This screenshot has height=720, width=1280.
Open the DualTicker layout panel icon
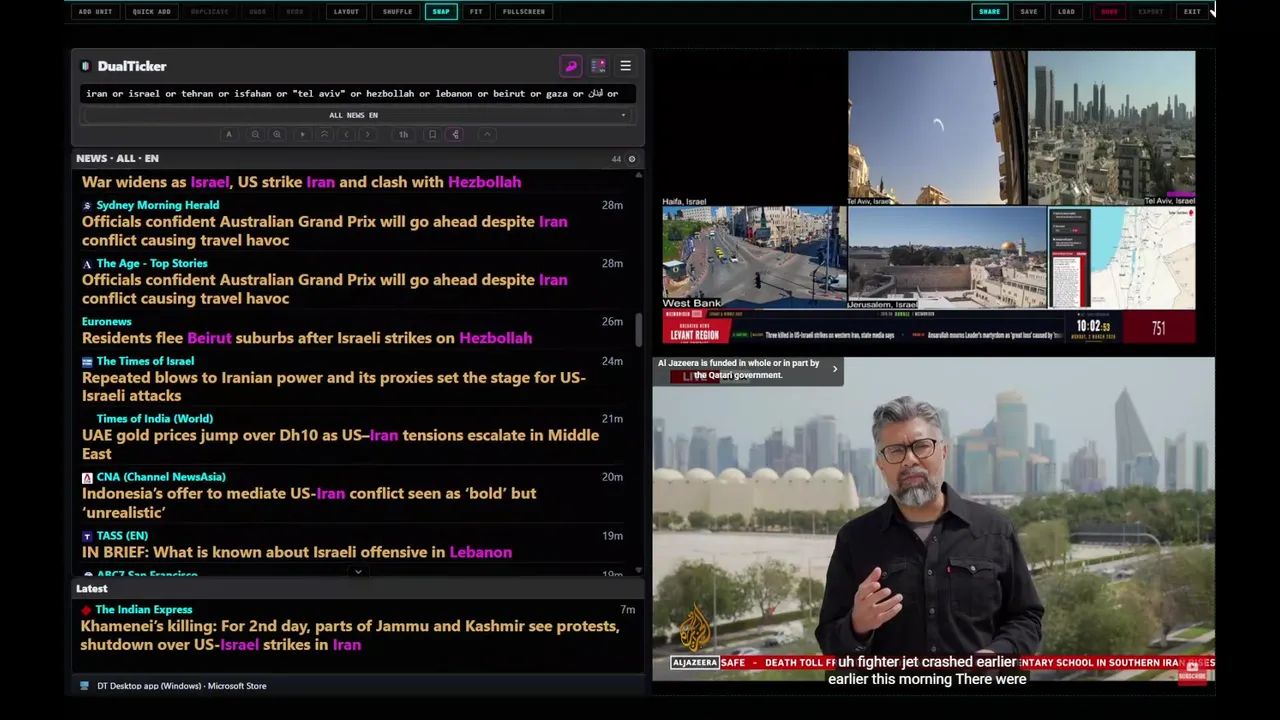tap(598, 66)
